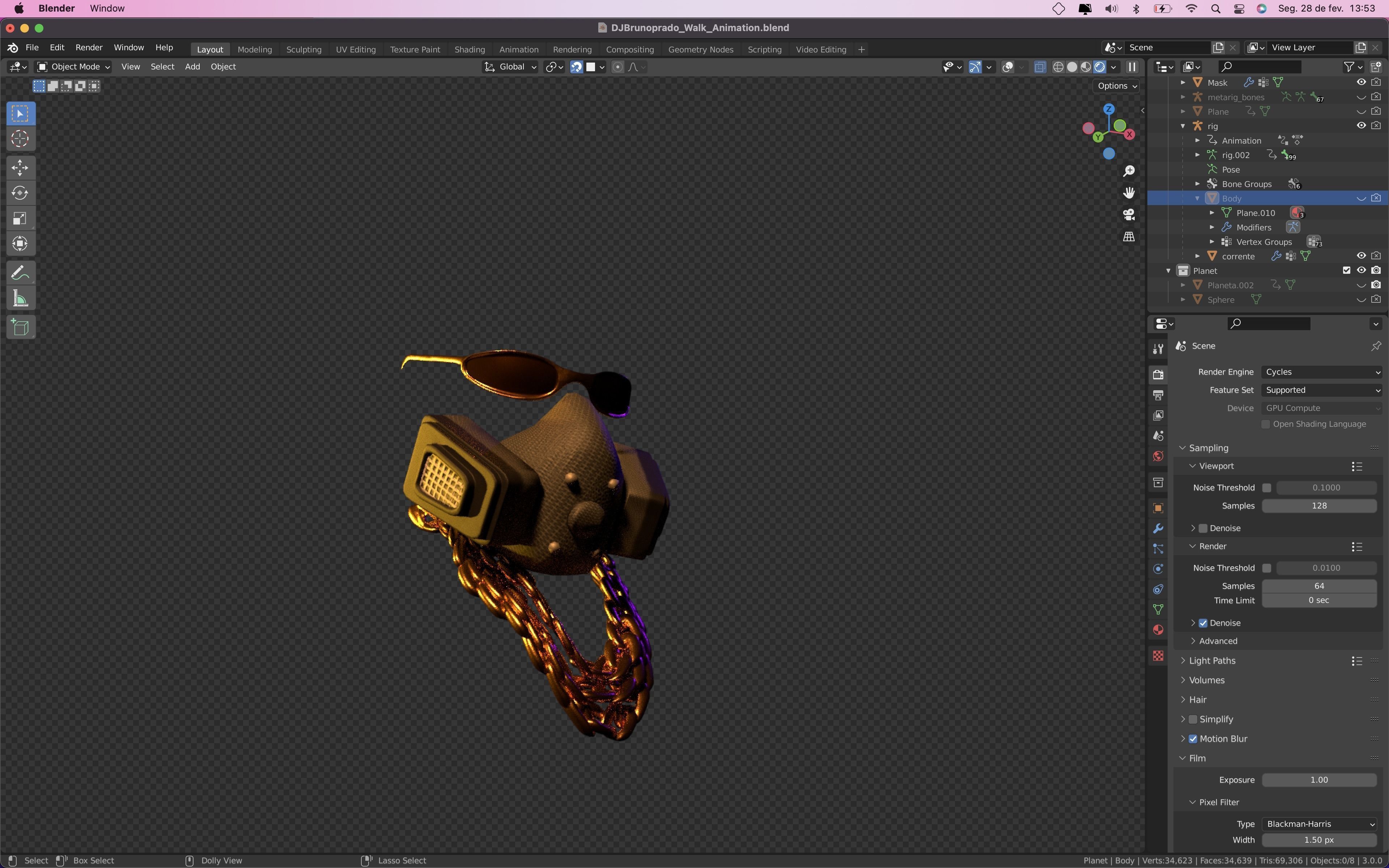1389x868 pixels.
Task: Open the Modifier properties wrench tab
Action: [1158, 529]
